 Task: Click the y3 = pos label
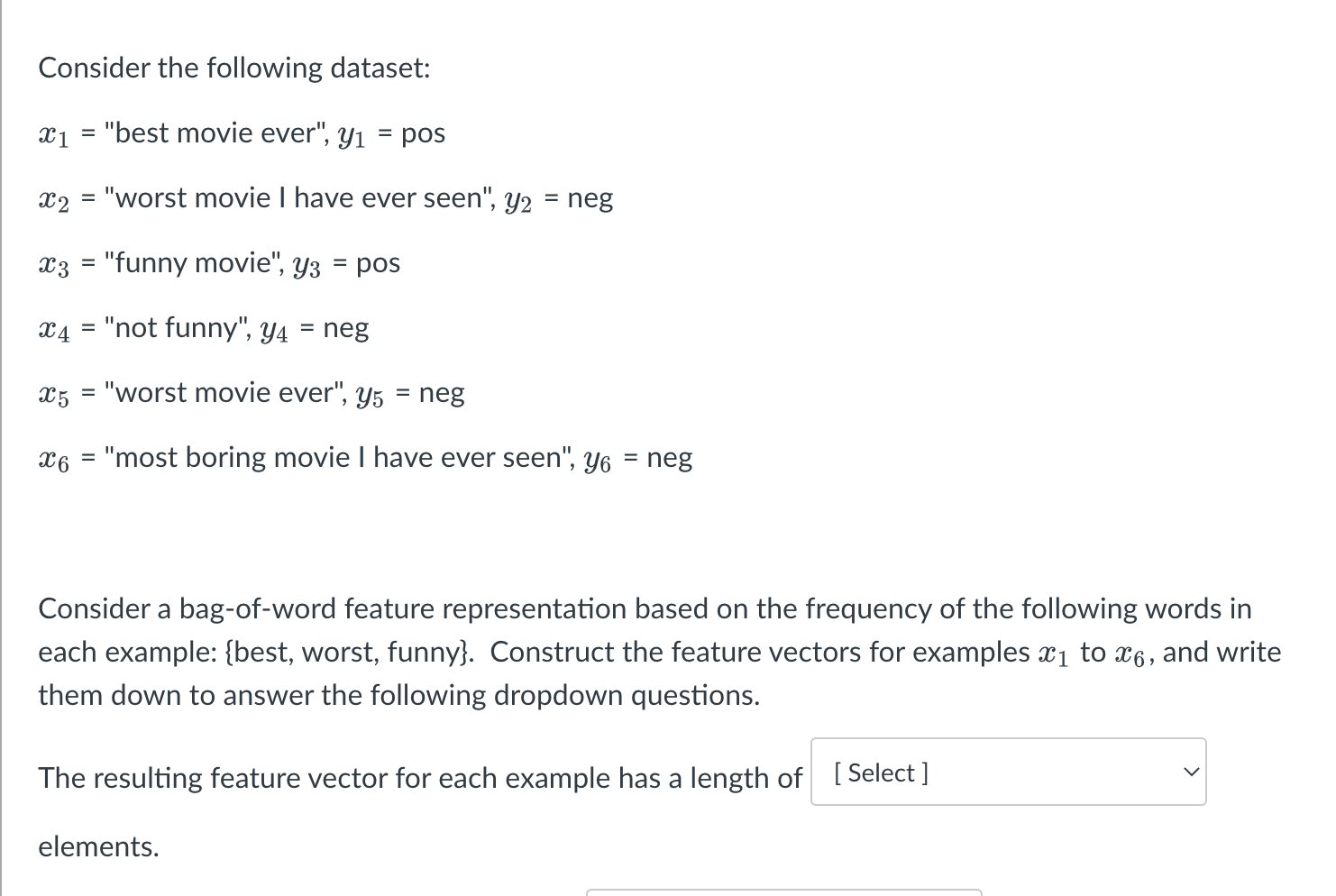pos(346,264)
